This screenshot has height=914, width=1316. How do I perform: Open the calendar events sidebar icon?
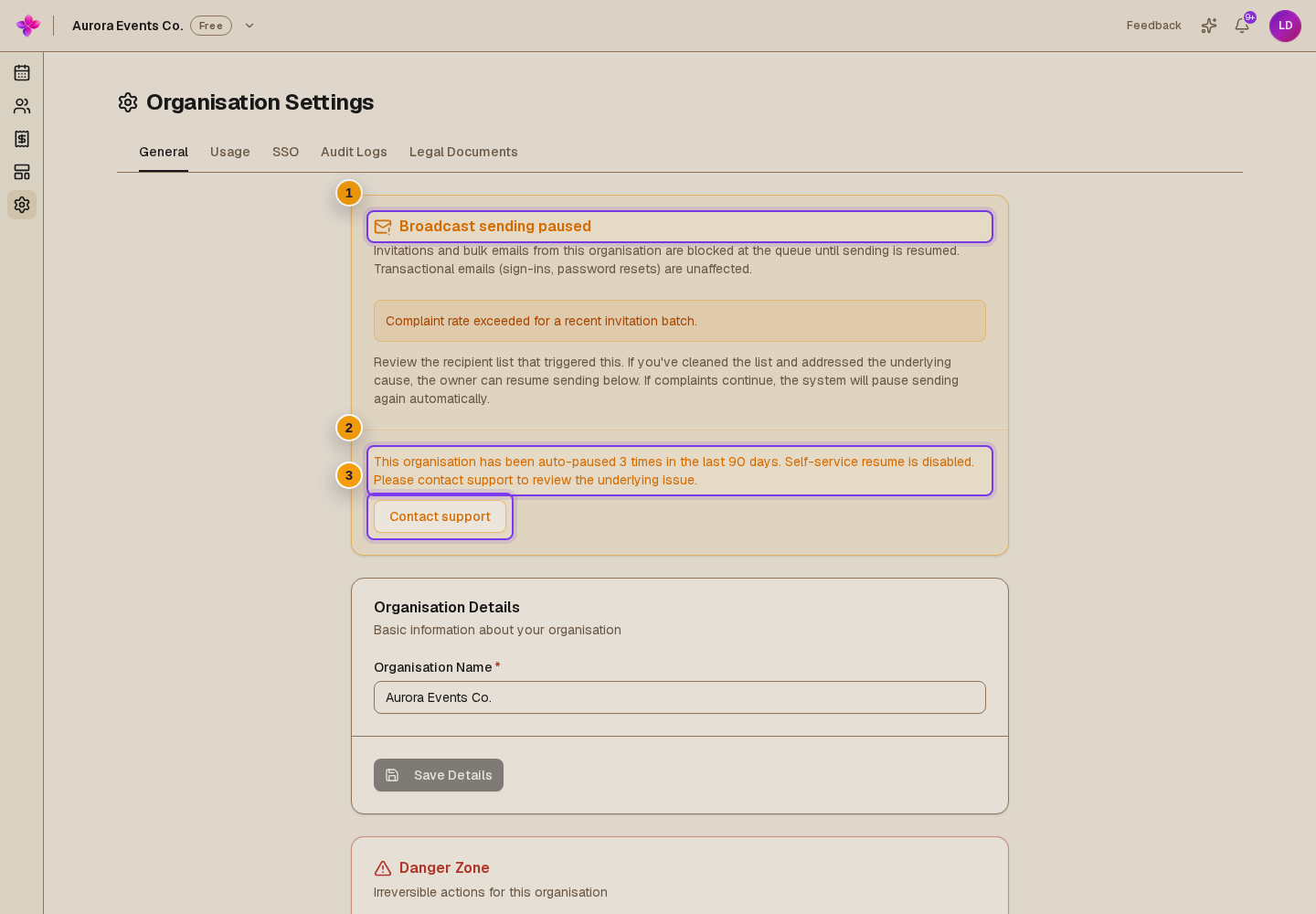pos(22,73)
